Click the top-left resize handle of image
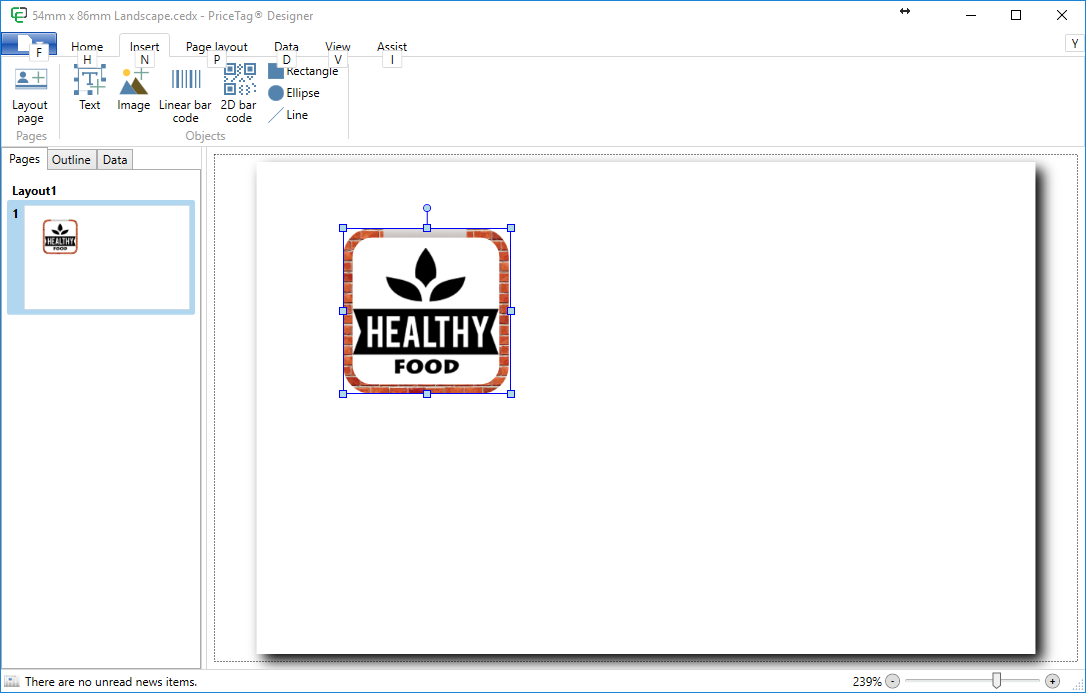The width and height of the screenshot is (1086, 693). click(x=343, y=228)
